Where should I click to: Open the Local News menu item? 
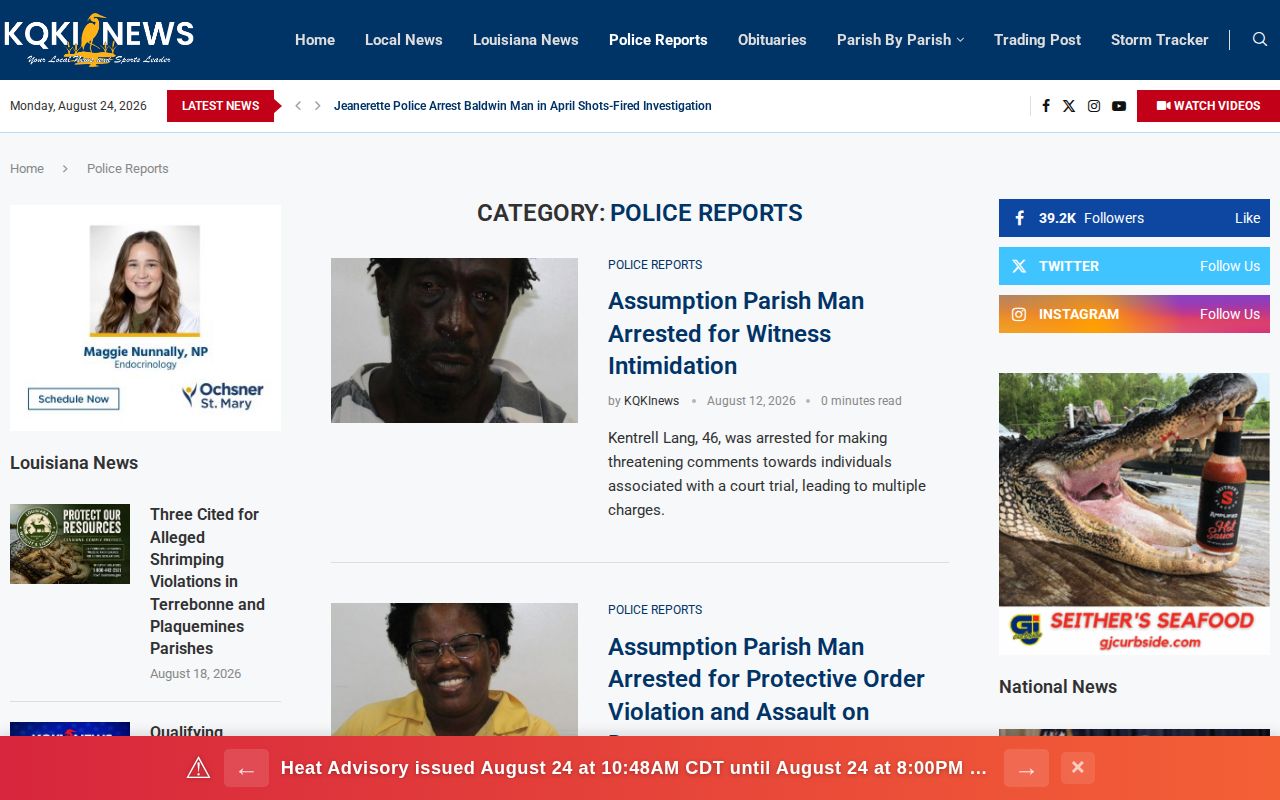pyautogui.click(x=404, y=40)
